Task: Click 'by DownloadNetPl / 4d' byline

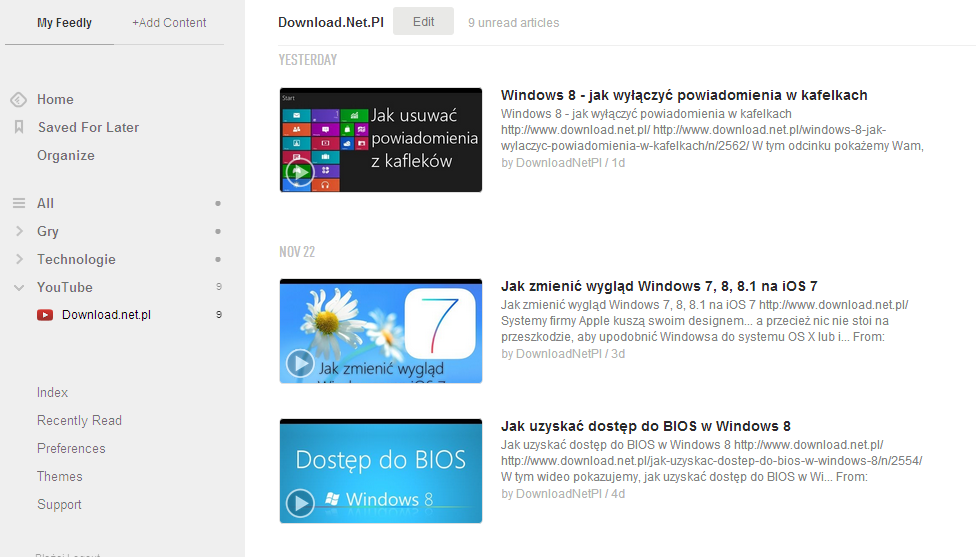Action: 563,494
